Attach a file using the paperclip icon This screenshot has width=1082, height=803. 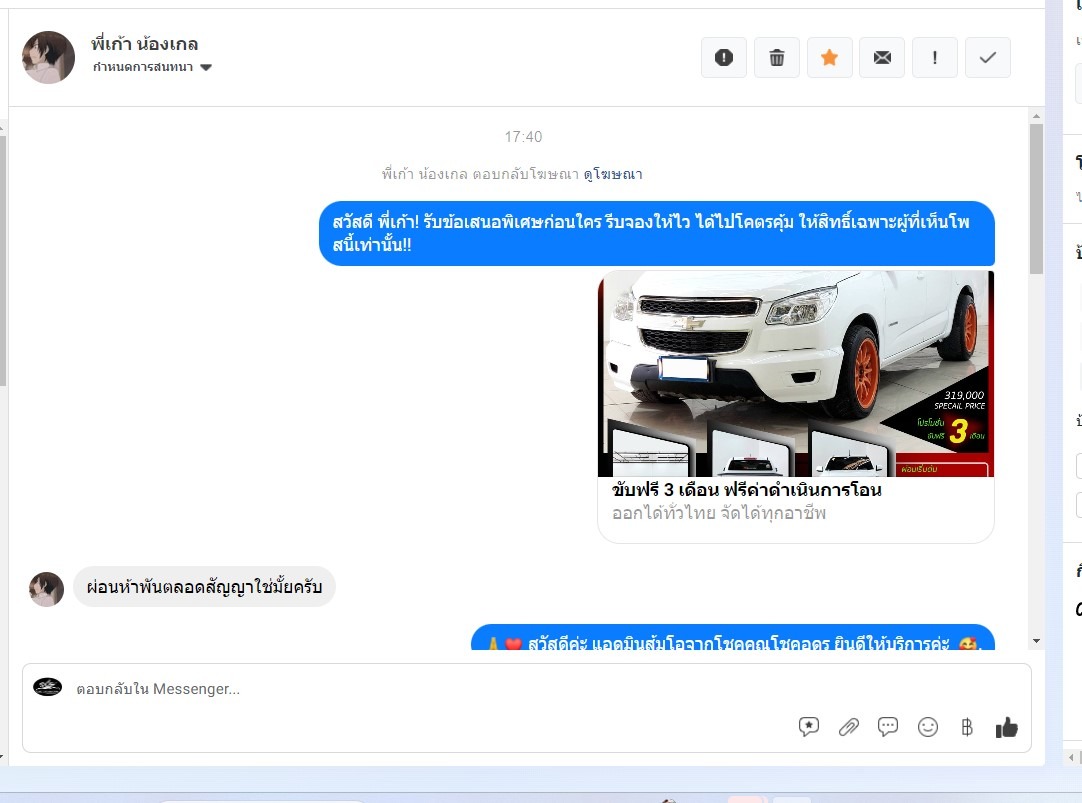point(849,727)
